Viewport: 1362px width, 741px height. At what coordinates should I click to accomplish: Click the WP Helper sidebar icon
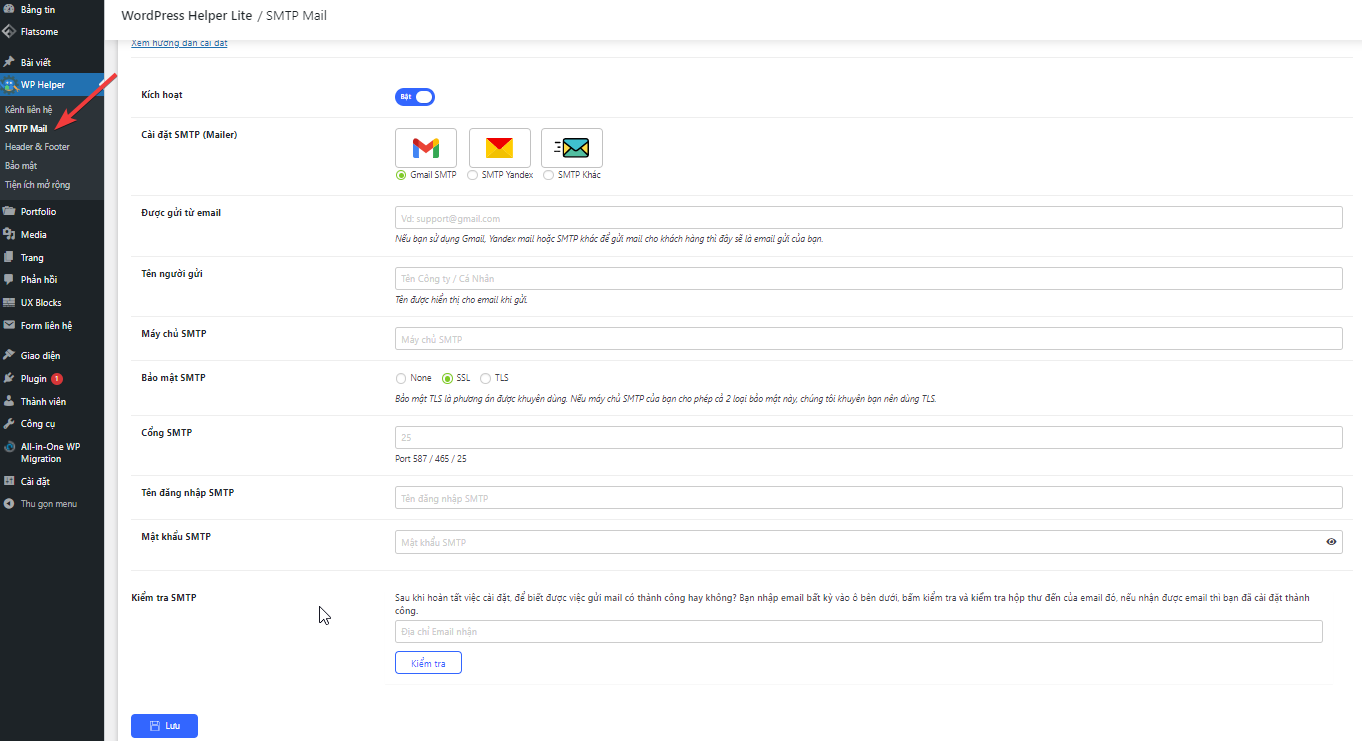tap(9, 85)
